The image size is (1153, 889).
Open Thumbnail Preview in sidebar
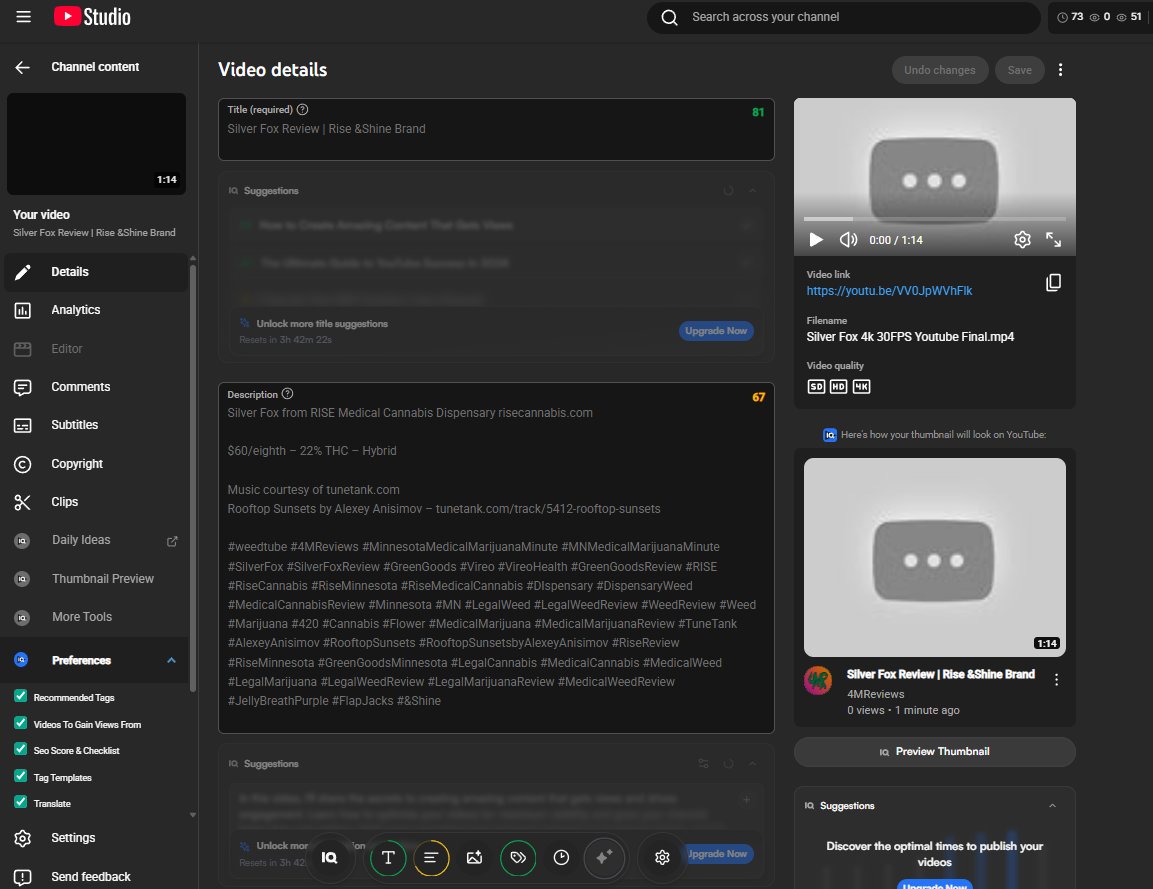[96, 579]
